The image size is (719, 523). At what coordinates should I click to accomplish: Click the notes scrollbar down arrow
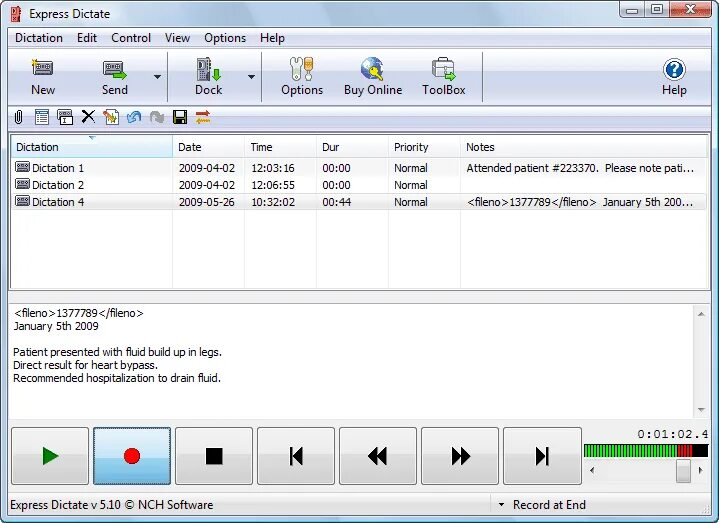701,409
